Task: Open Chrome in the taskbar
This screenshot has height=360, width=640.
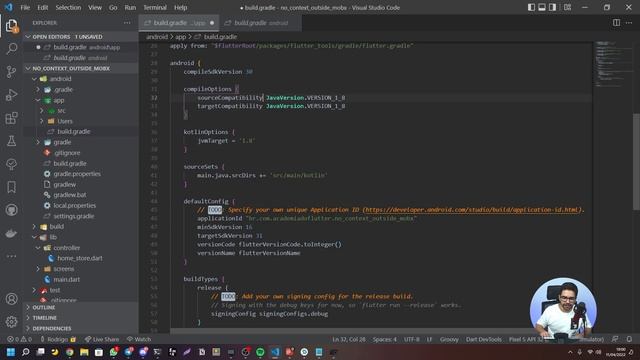Action: click(x=69, y=352)
